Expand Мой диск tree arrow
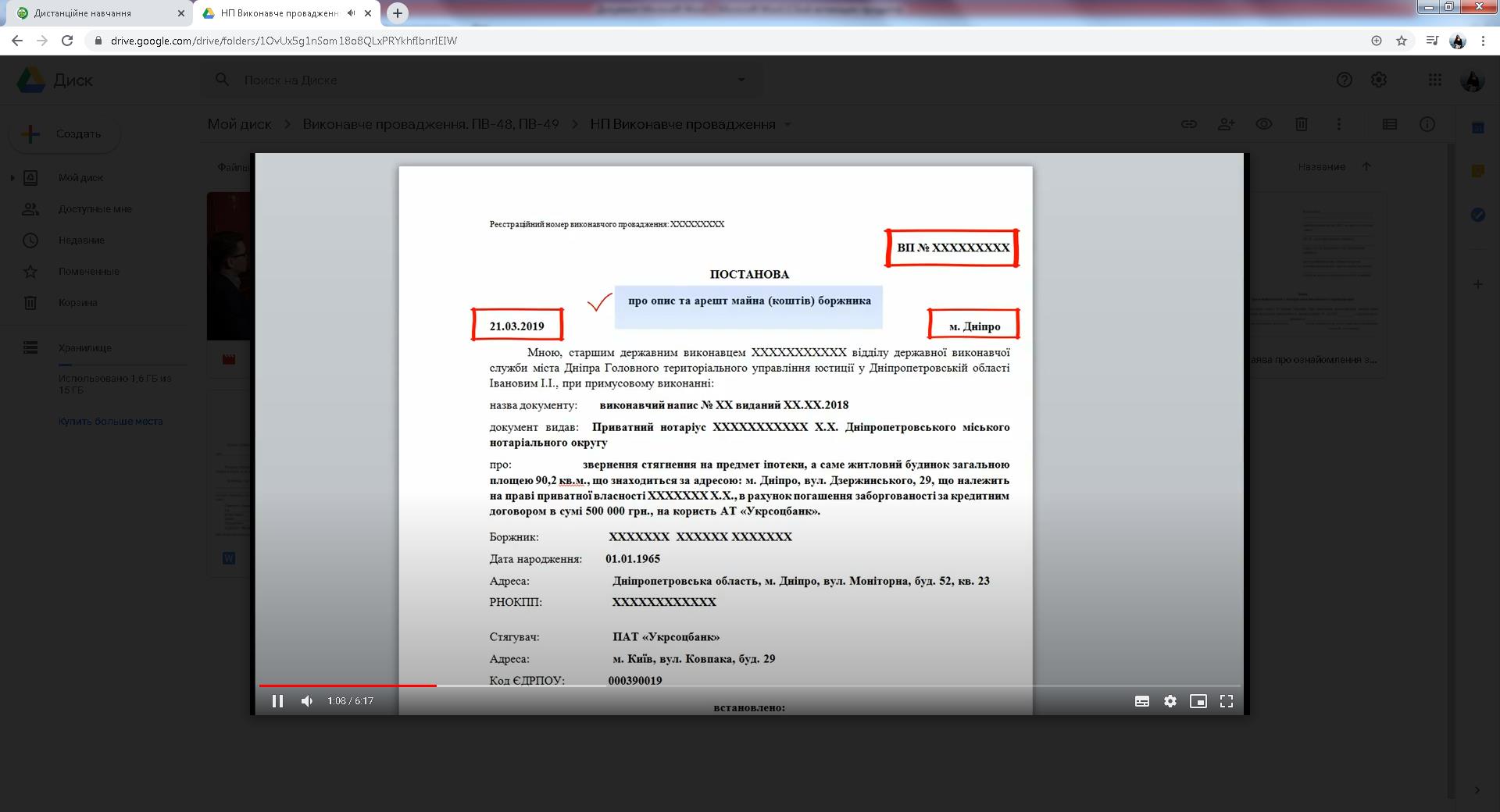This screenshot has height=812, width=1500. [12, 178]
